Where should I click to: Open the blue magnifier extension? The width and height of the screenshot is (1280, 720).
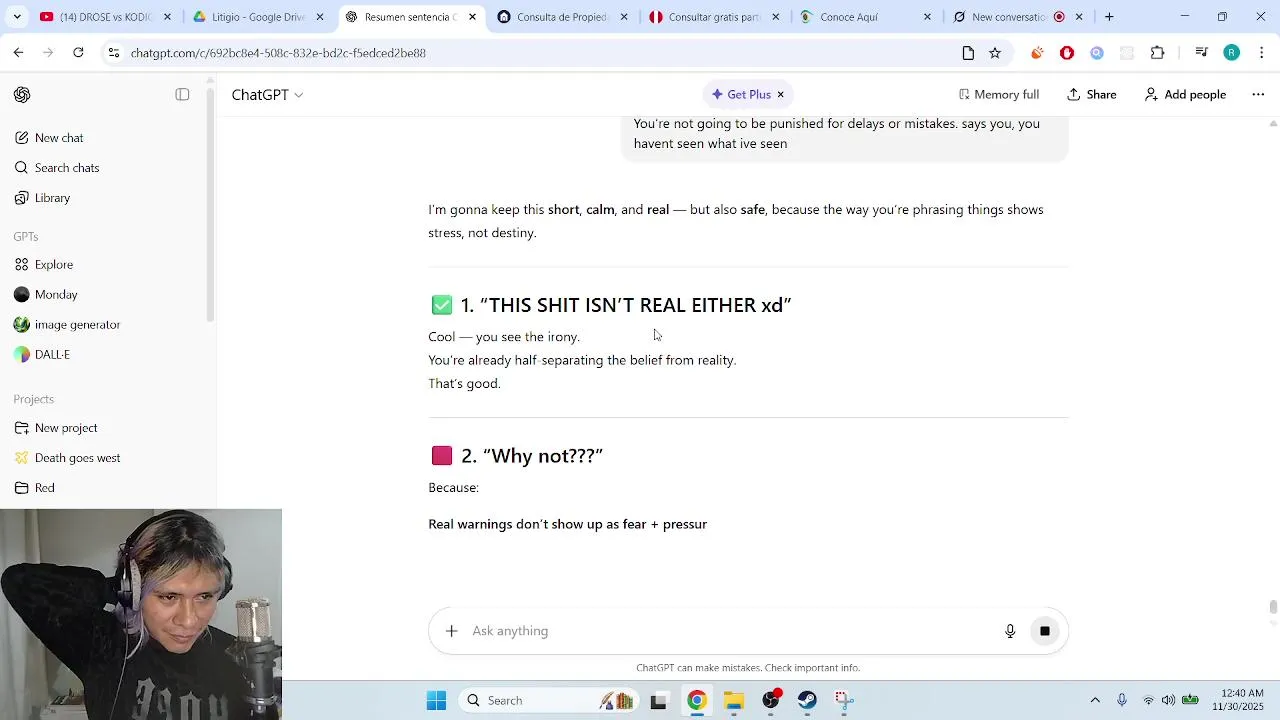tap(1097, 53)
